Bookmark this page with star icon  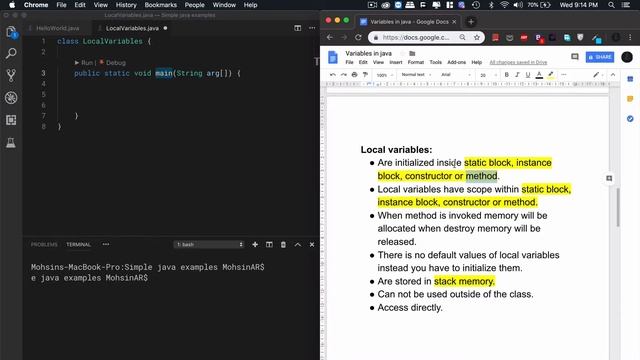[476, 37]
